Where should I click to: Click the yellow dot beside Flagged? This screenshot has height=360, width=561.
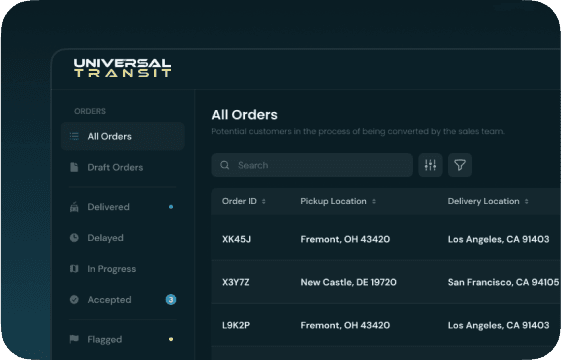171,339
